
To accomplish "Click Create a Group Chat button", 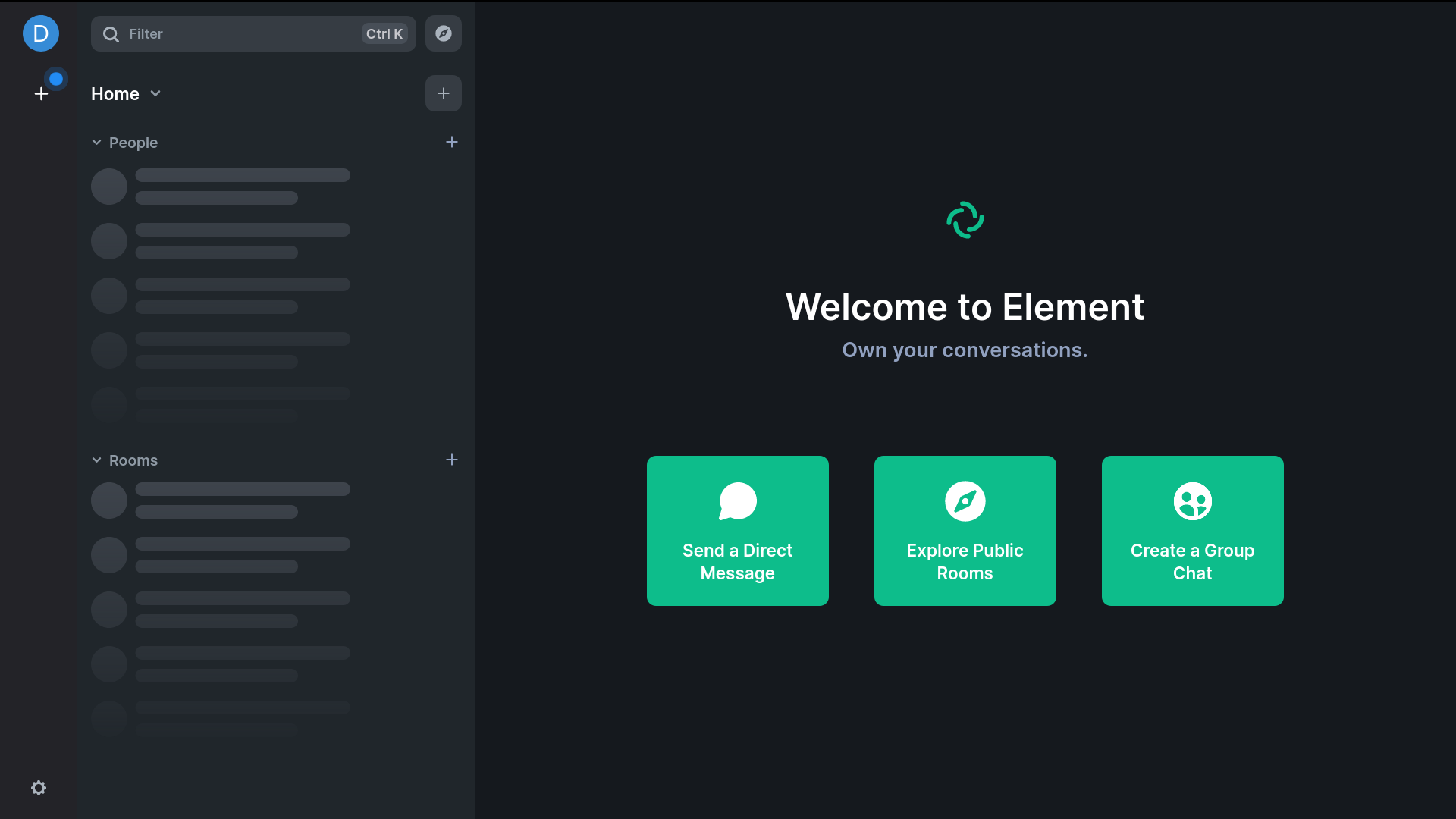I will 1192,561.
